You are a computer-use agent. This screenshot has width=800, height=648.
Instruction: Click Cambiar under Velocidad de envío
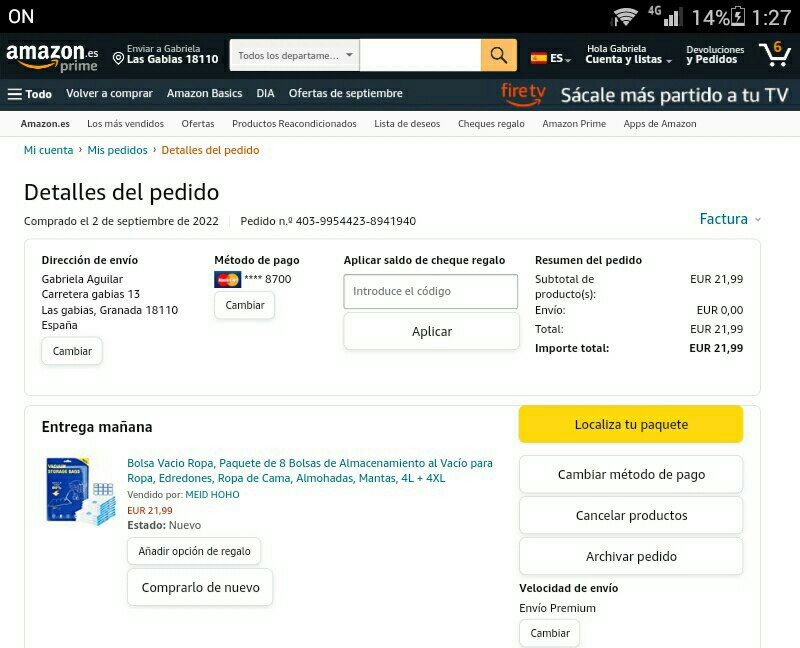[x=549, y=633]
